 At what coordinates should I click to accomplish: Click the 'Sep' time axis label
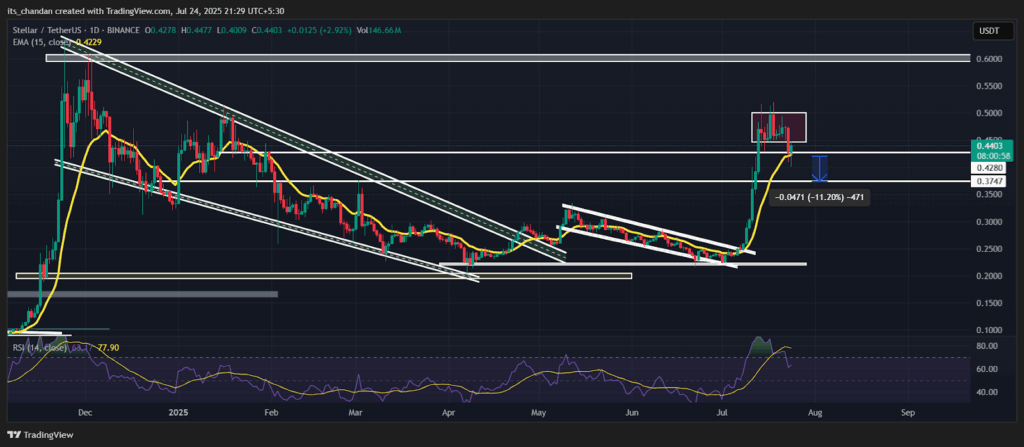tap(908, 413)
